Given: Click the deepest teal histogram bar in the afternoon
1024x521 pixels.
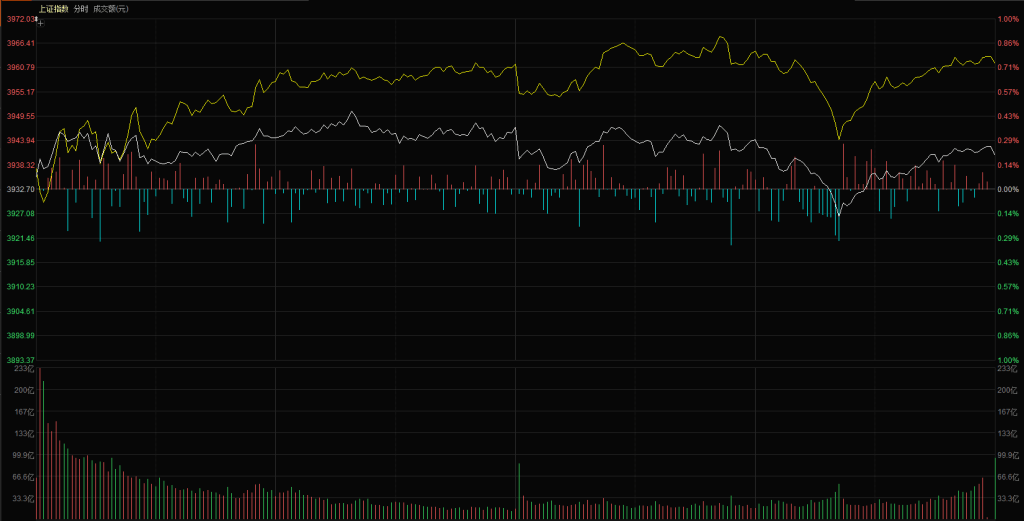Looking at the screenshot, I should tap(731, 217).
